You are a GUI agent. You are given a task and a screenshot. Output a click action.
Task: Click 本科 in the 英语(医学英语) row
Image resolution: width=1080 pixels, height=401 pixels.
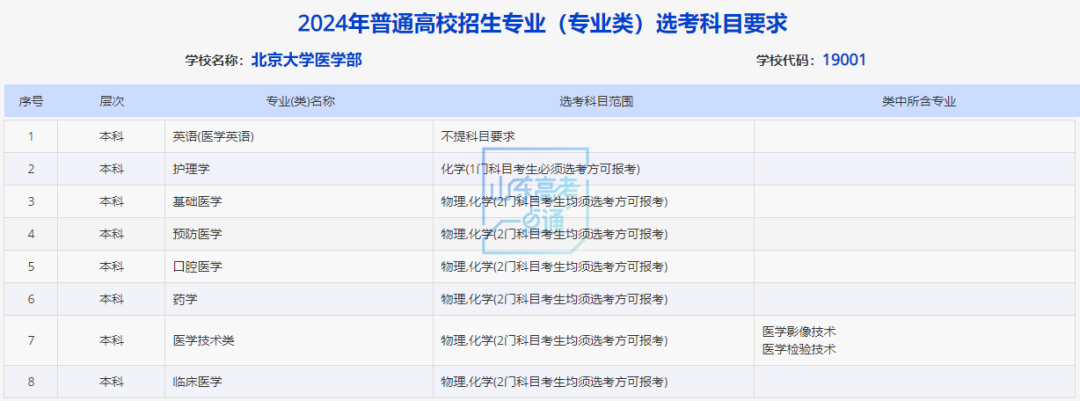[x=112, y=136]
